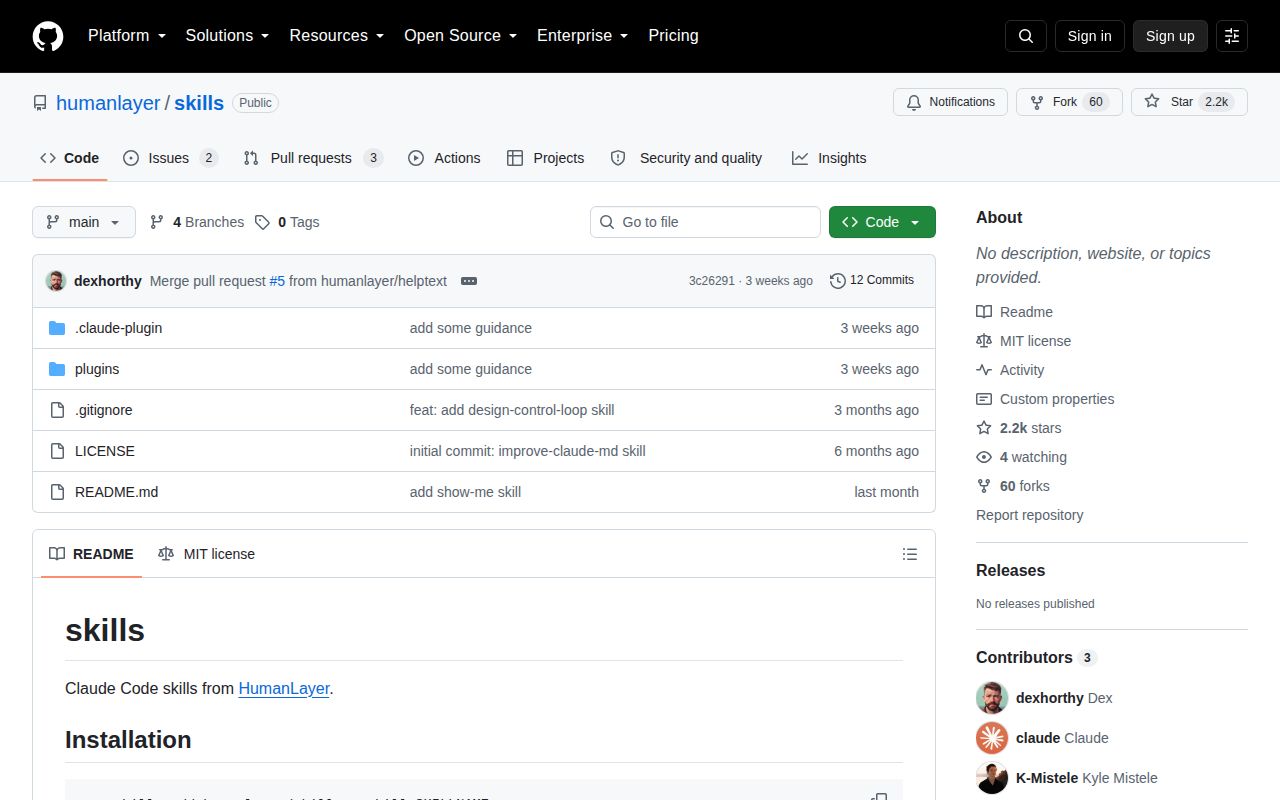Open the main branch selector

(x=84, y=222)
